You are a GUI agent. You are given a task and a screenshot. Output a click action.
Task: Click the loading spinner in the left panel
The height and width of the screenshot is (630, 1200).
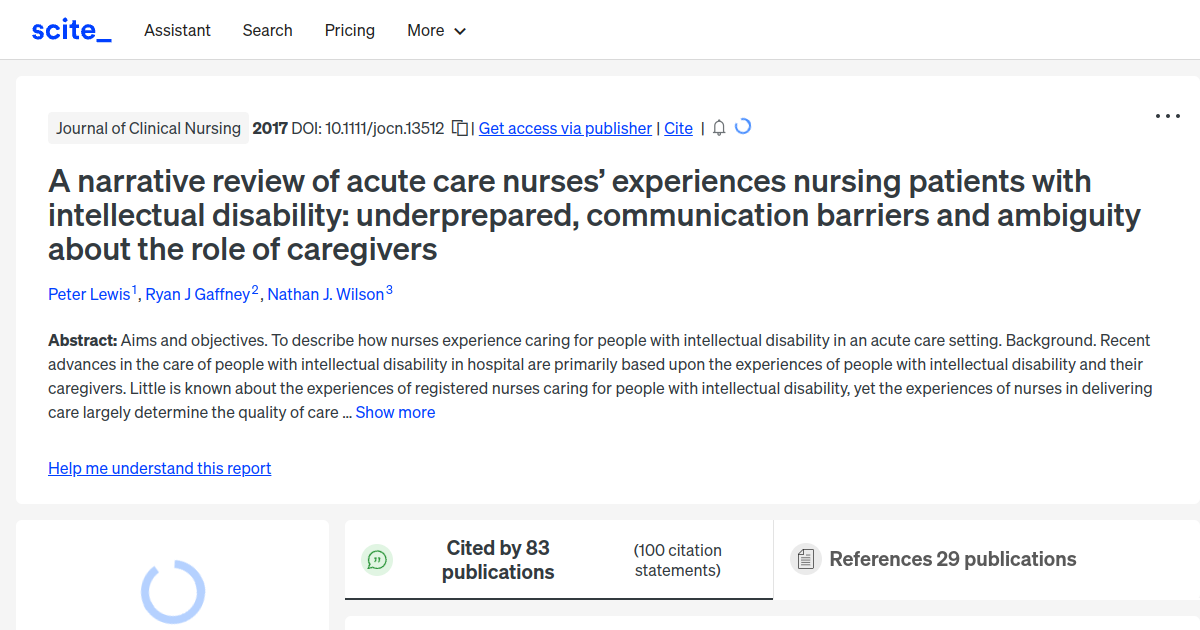171,592
